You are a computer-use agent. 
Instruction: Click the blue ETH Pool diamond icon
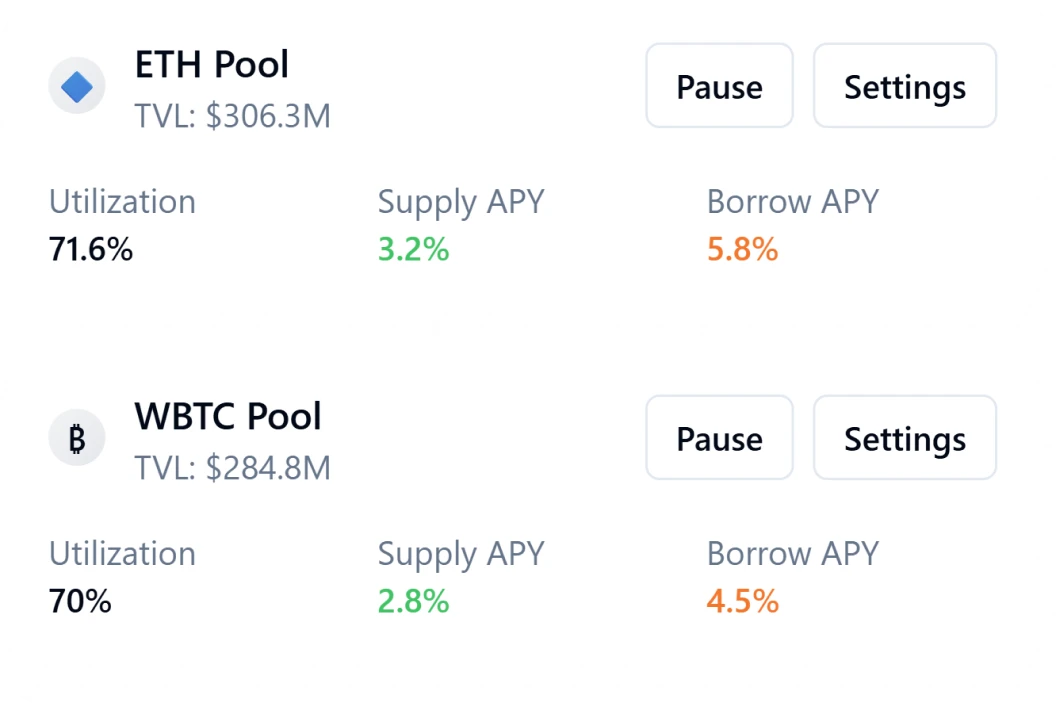point(77,85)
